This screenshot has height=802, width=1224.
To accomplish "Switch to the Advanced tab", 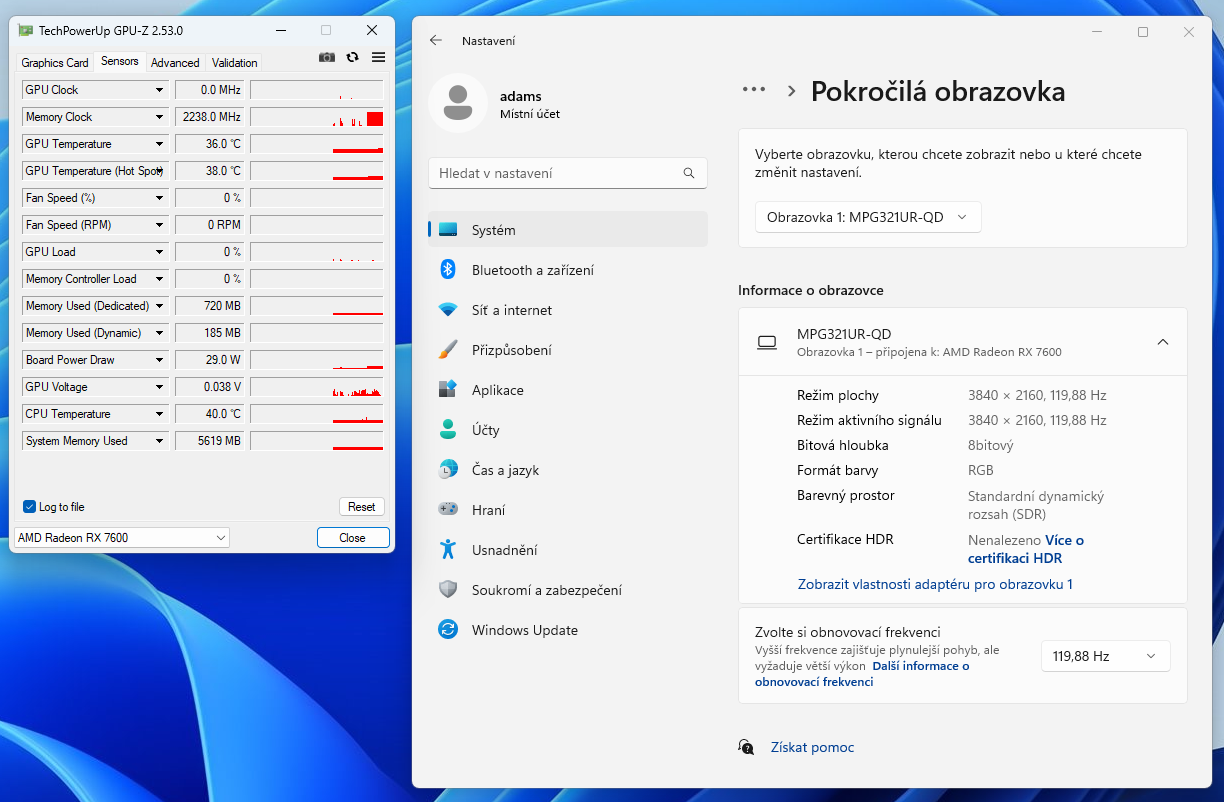I will 175,63.
